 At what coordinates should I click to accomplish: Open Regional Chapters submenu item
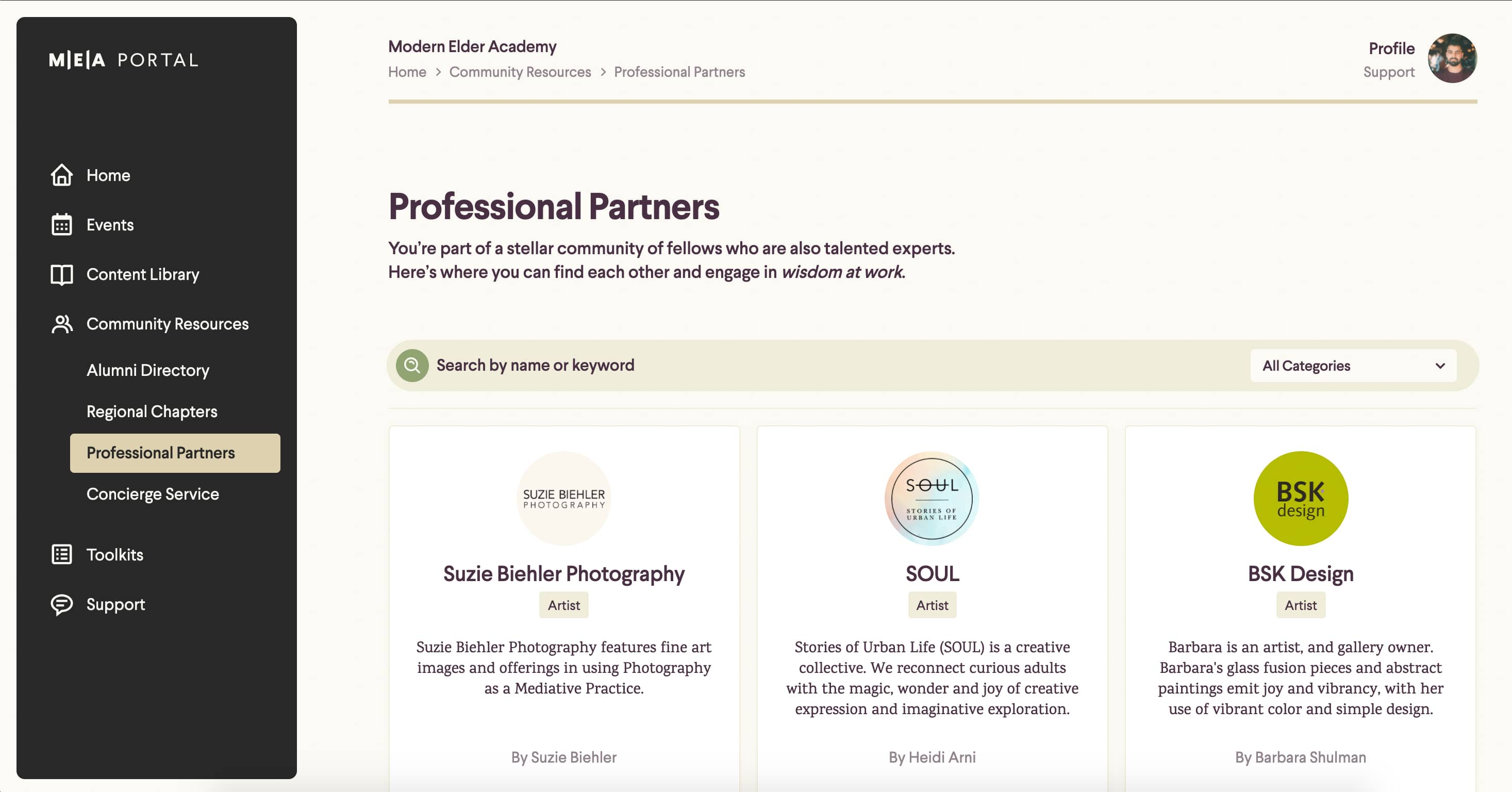click(x=152, y=411)
